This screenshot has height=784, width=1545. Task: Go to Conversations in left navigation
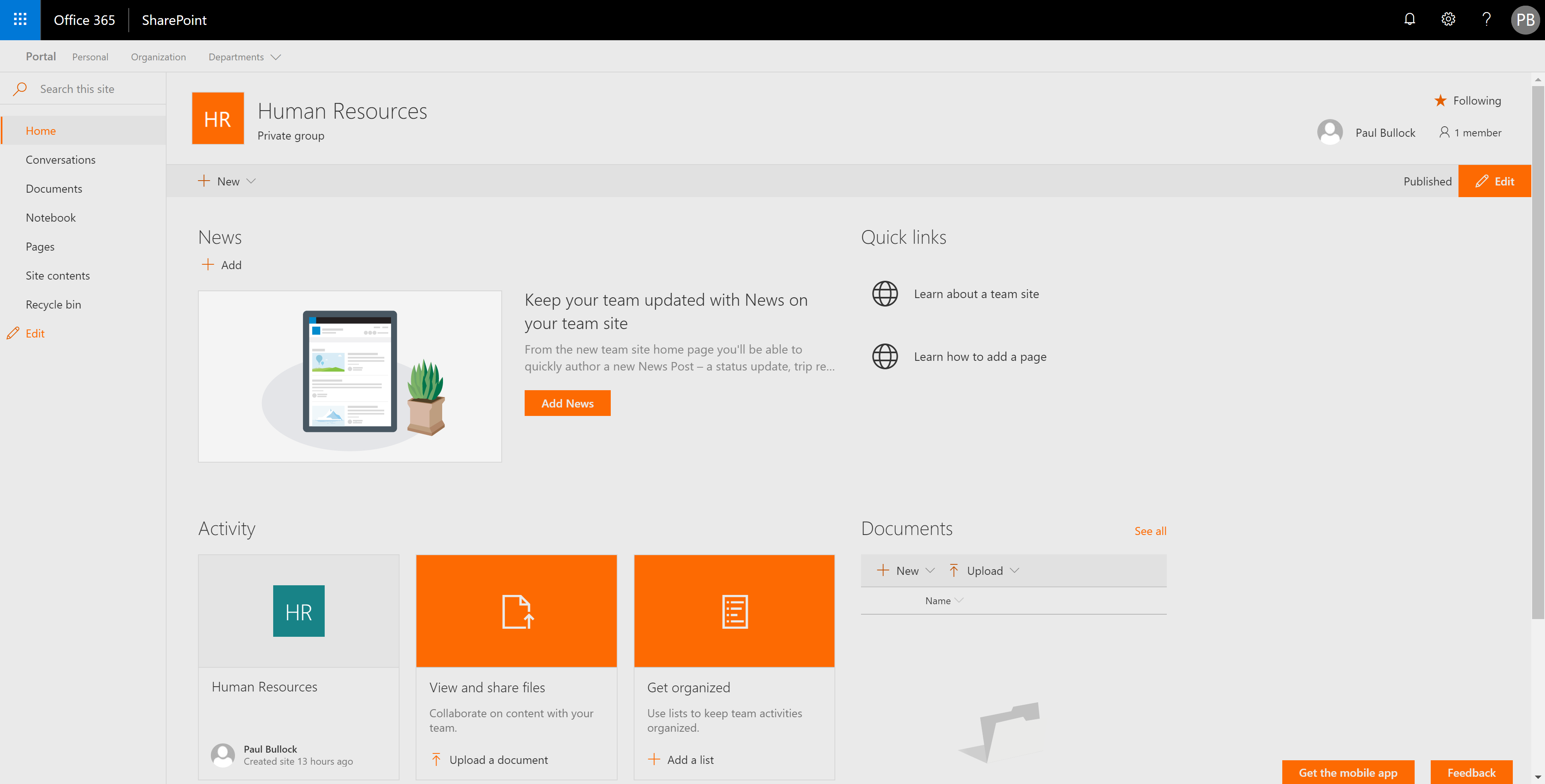pyautogui.click(x=61, y=160)
